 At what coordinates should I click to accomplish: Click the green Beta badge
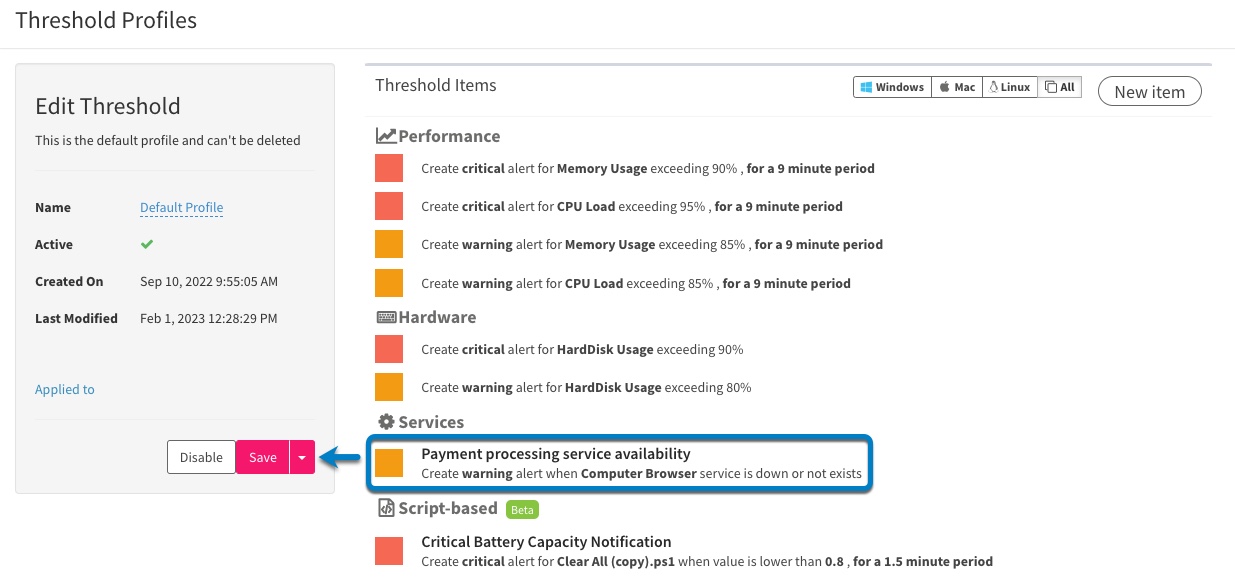(x=523, y=510)
